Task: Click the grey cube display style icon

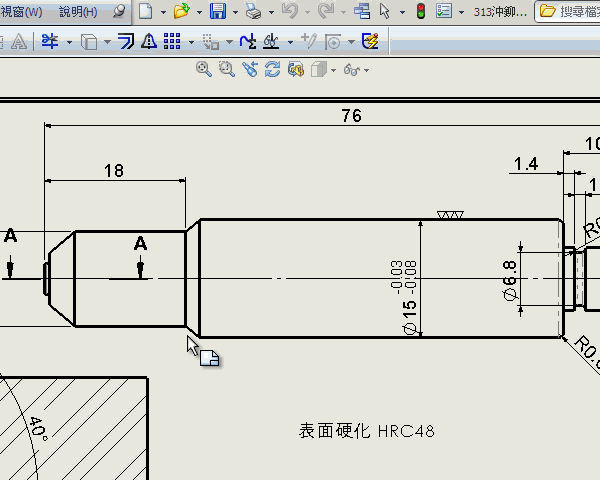Action: tap(318, 70)
